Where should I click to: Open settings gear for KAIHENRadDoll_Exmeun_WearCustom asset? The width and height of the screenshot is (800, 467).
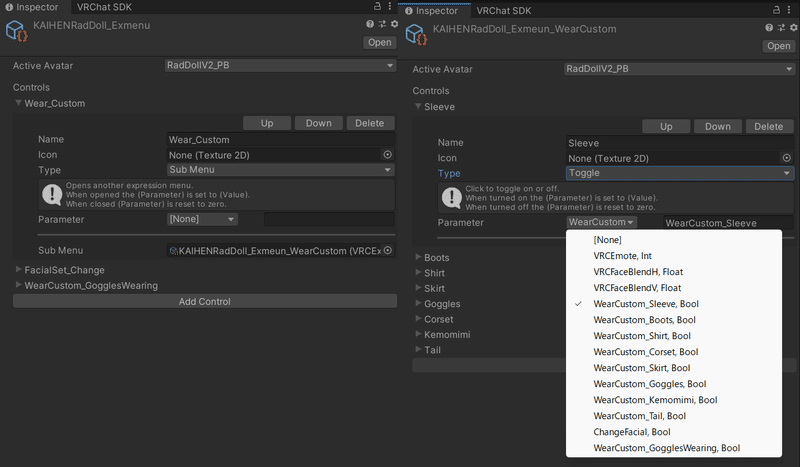pyautogui.click(x=794, y=28)
